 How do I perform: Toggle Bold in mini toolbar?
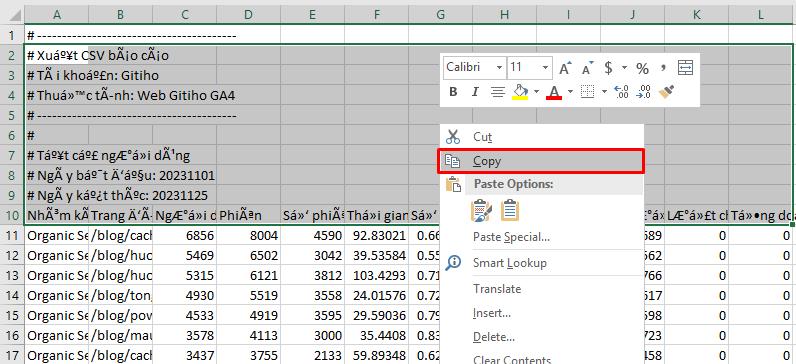(x=453, y=92)
